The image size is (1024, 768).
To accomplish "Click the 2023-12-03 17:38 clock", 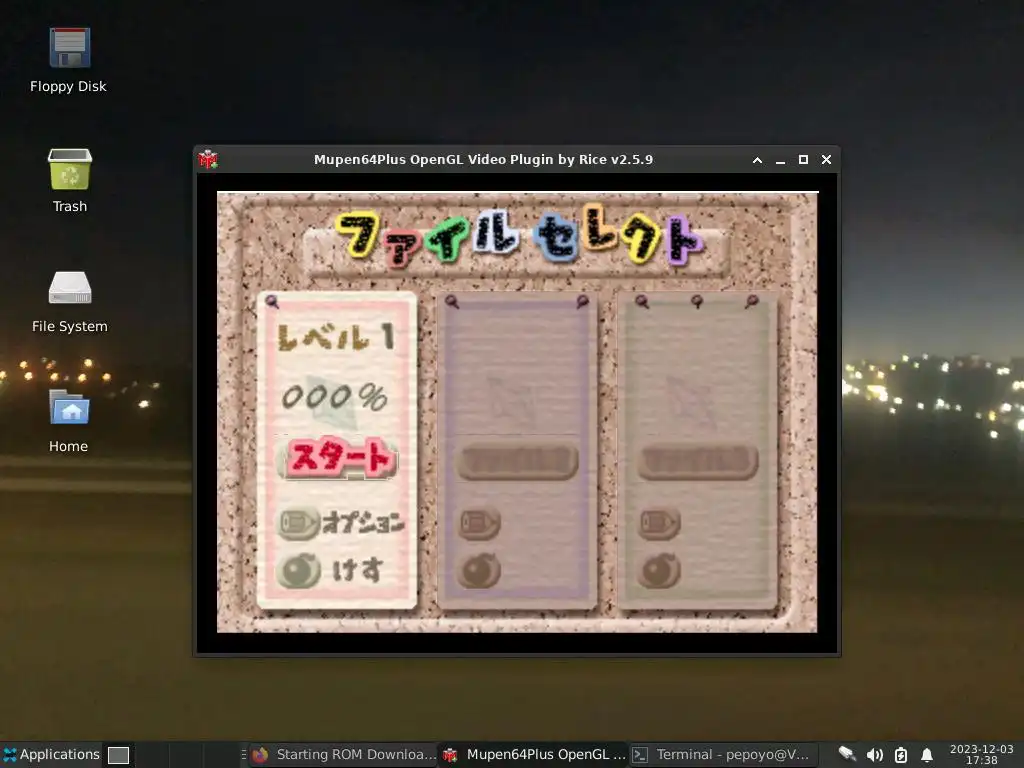I will coord(982,754).
